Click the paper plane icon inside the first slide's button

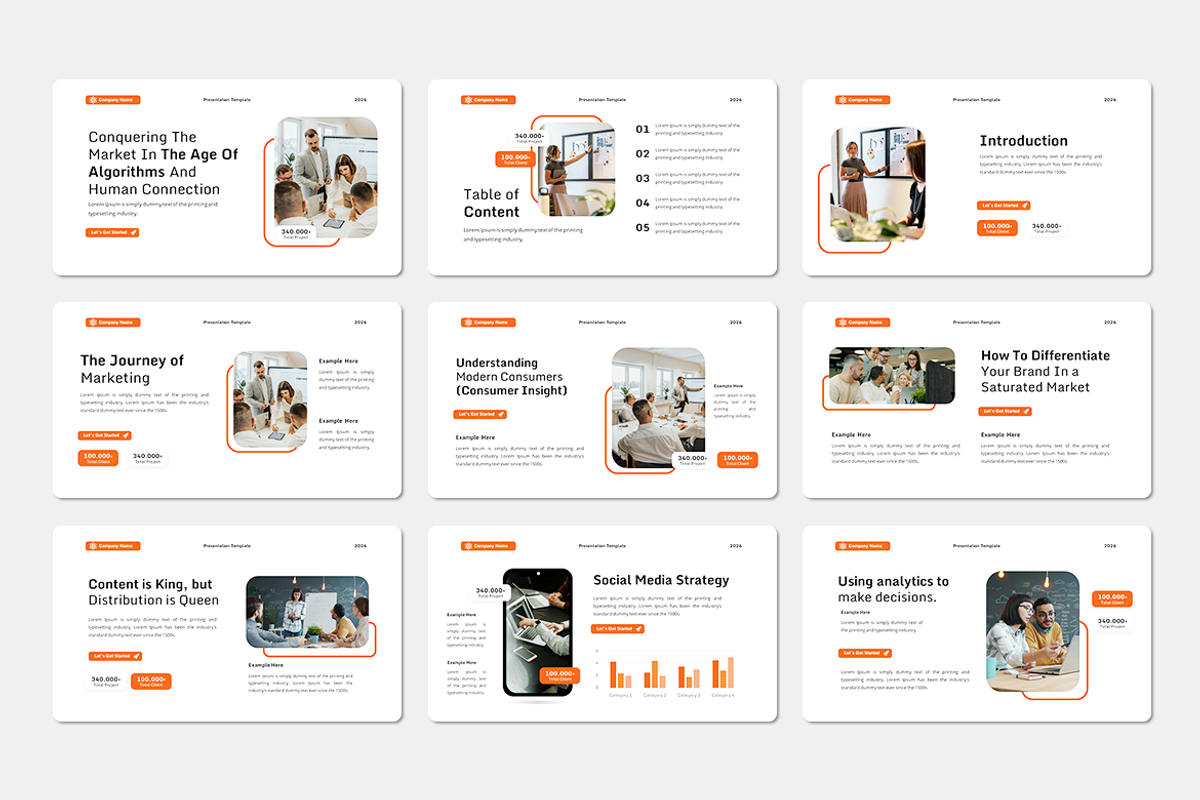pyautogui.click(x=133, y=232)
